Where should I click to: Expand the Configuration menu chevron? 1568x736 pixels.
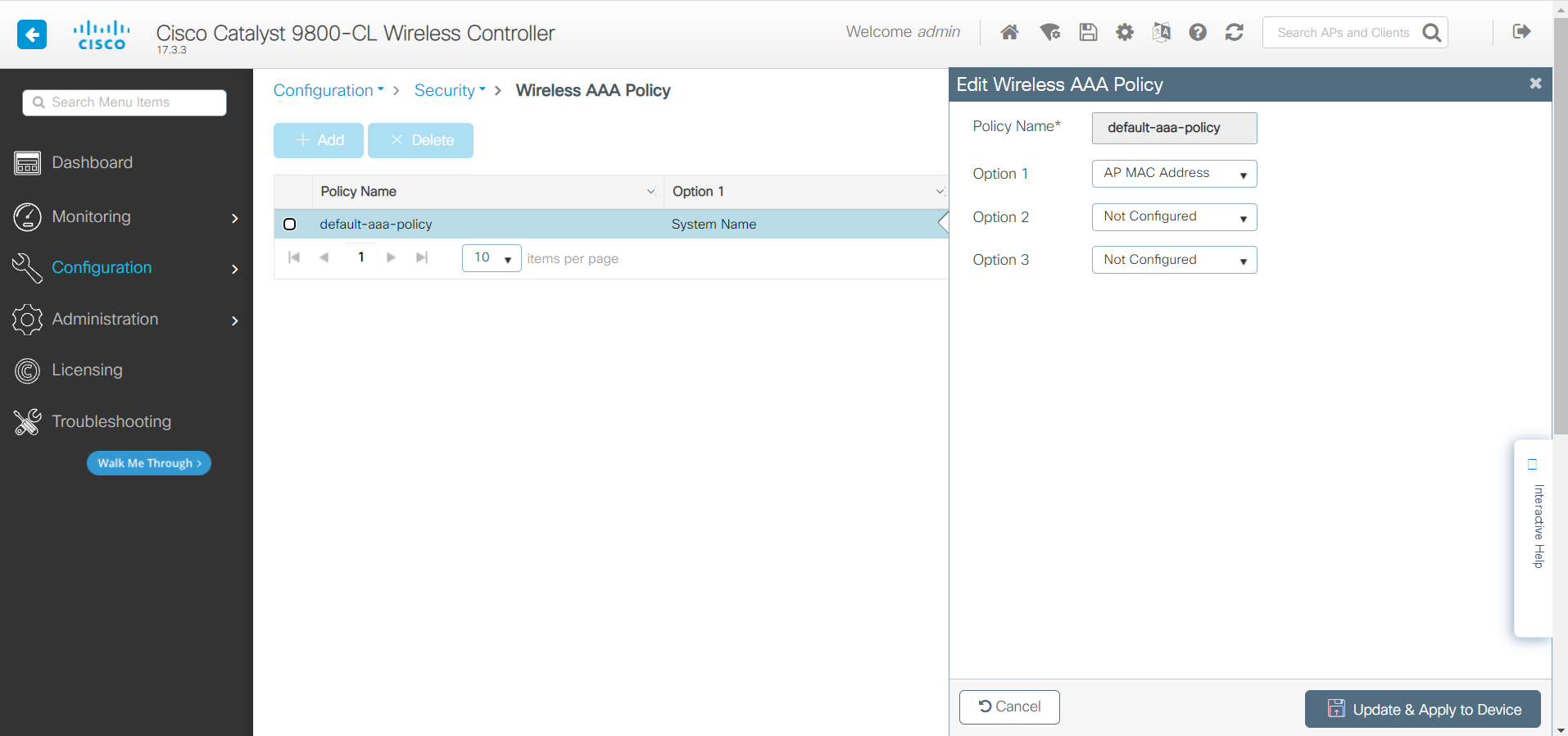coord(235,269)
